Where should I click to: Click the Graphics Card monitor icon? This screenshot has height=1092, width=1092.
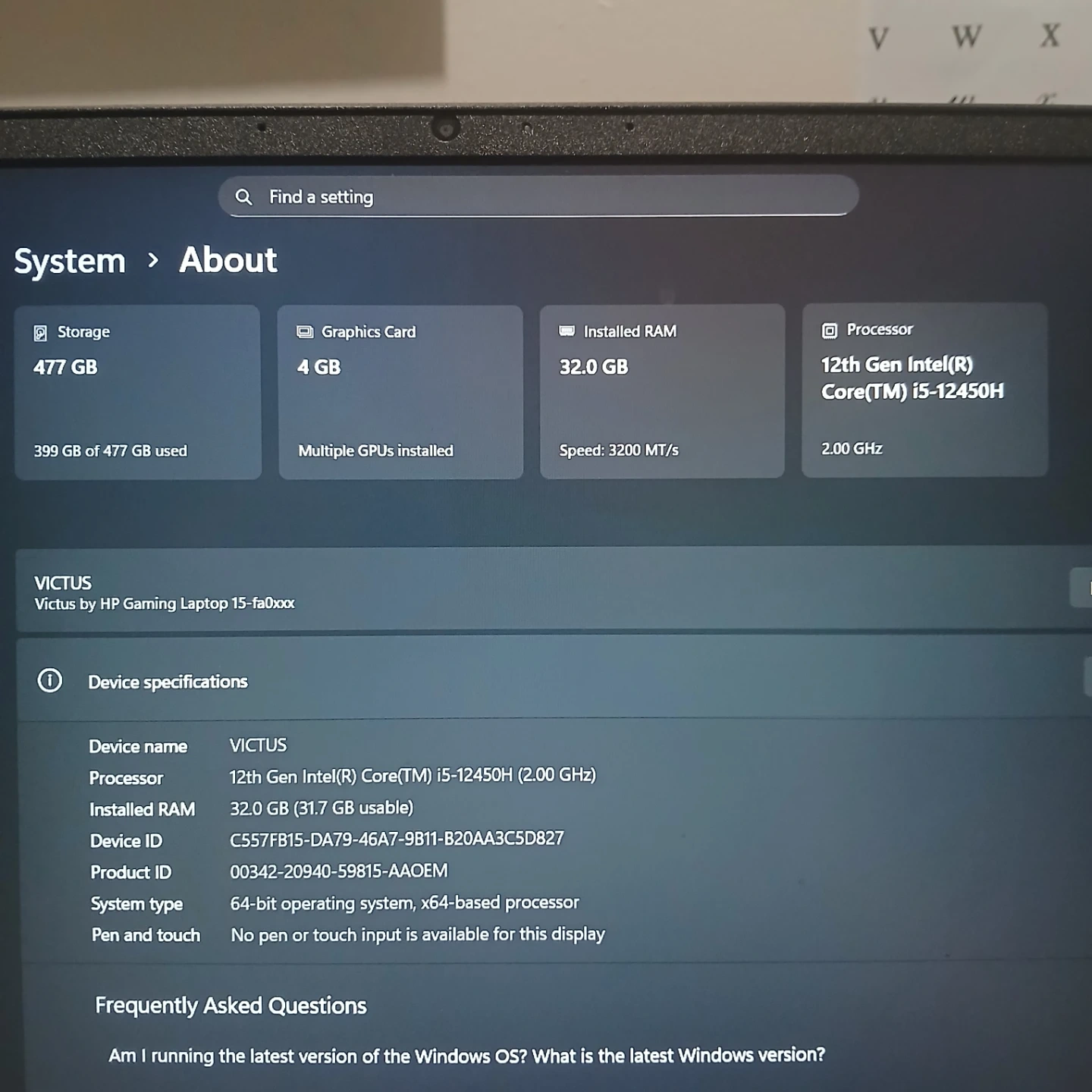click(x=305, y=332)
